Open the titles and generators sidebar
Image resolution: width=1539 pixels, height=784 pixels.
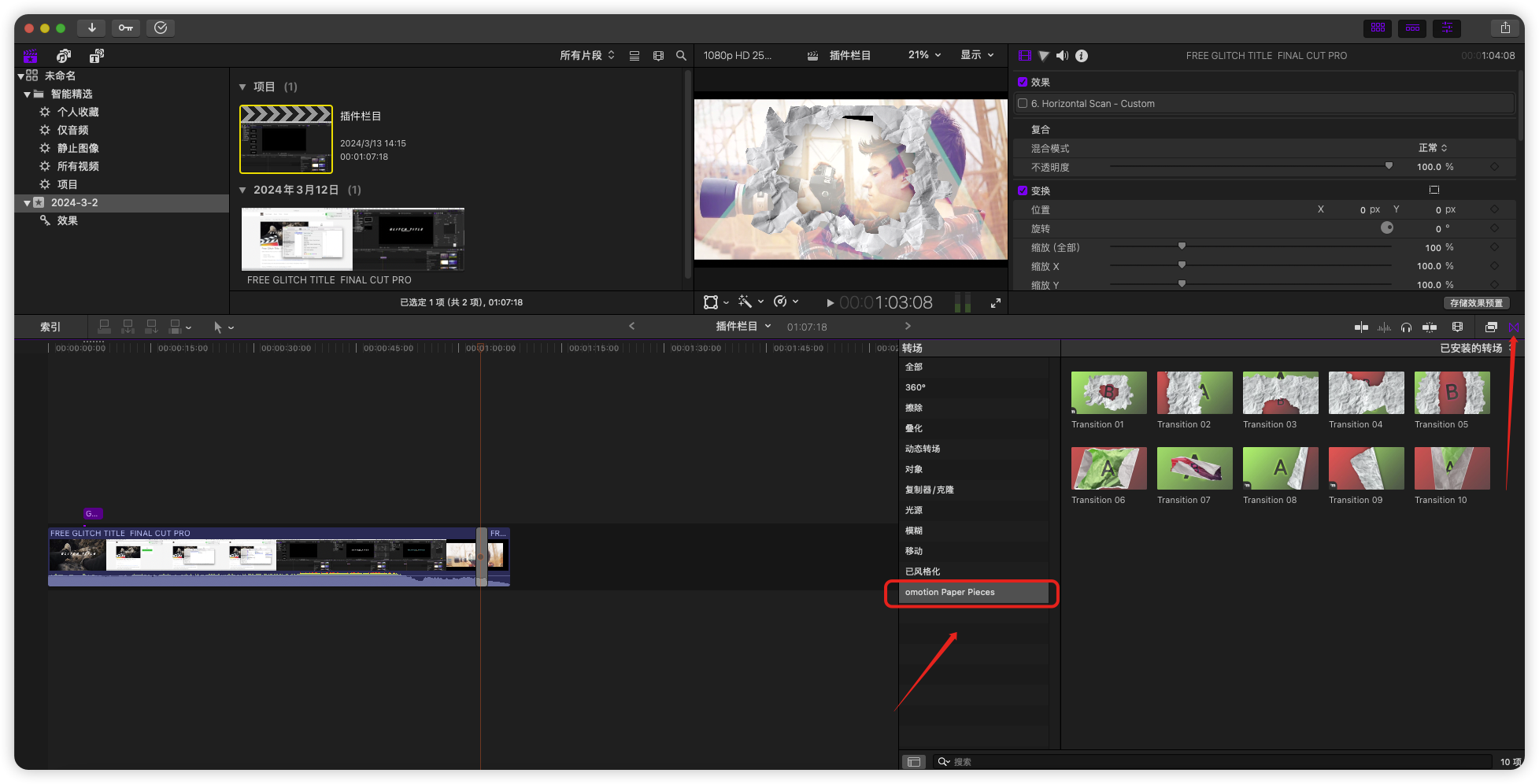pyautogui.click(x=97, y=56)
